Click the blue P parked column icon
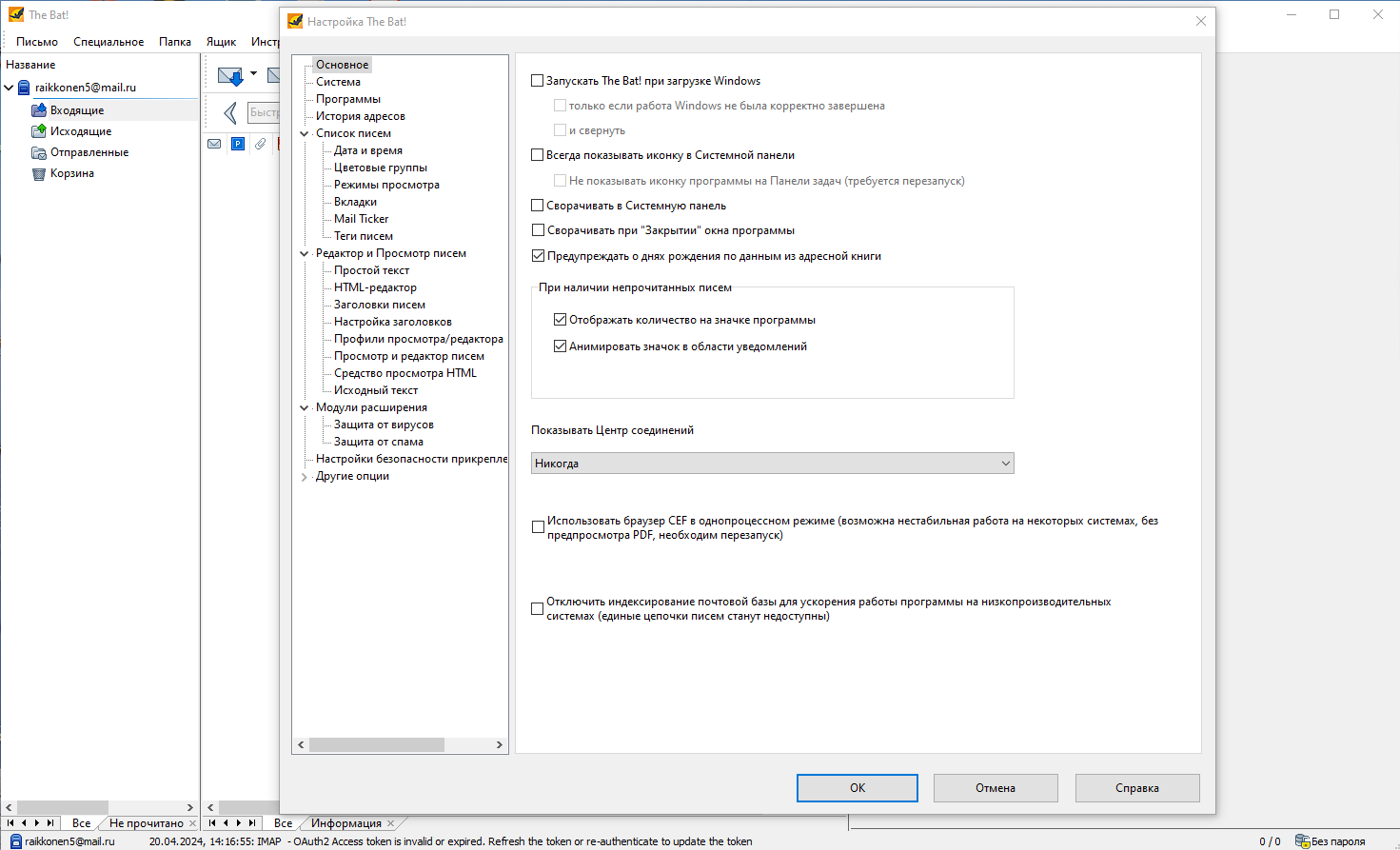The height and width of the screenshot is (850, 1400). click(237, 144)
